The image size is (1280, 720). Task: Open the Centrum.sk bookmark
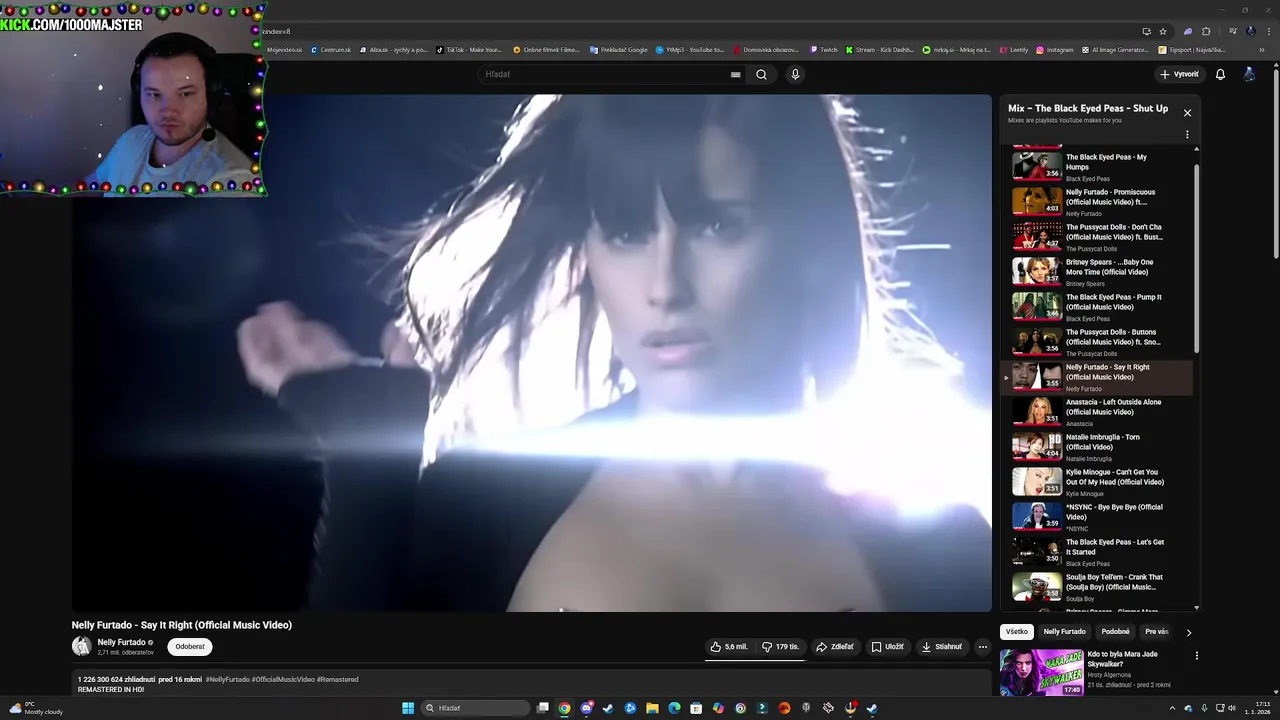tap(331, 49)
